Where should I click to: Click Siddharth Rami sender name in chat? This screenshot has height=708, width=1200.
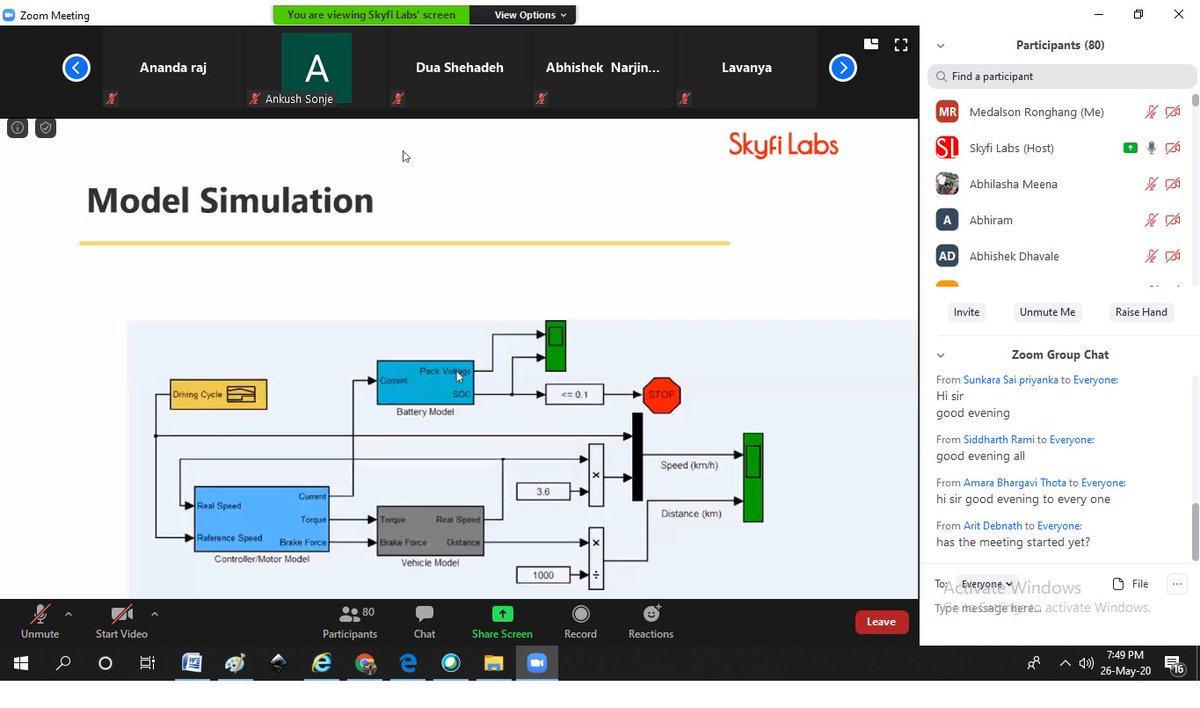pos(999,440)
